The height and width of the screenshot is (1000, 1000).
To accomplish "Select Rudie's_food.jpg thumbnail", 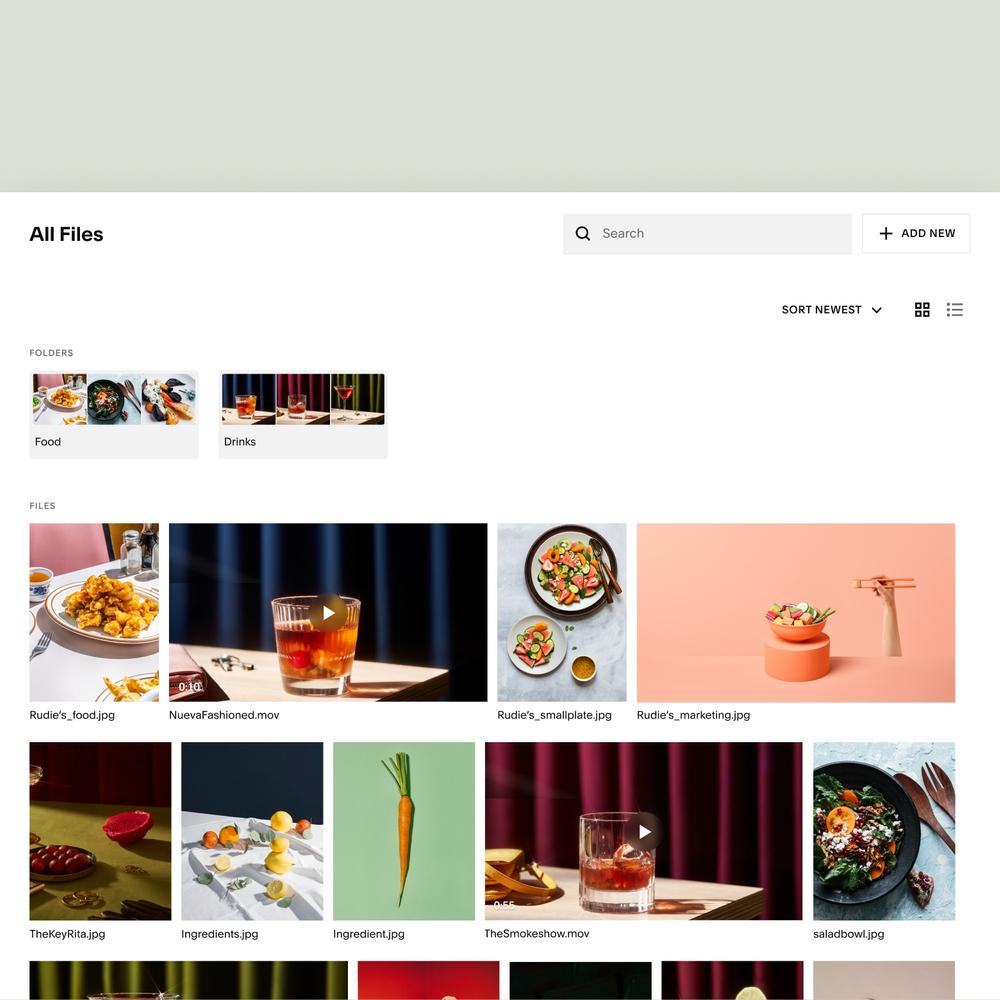I will (94, 612).
